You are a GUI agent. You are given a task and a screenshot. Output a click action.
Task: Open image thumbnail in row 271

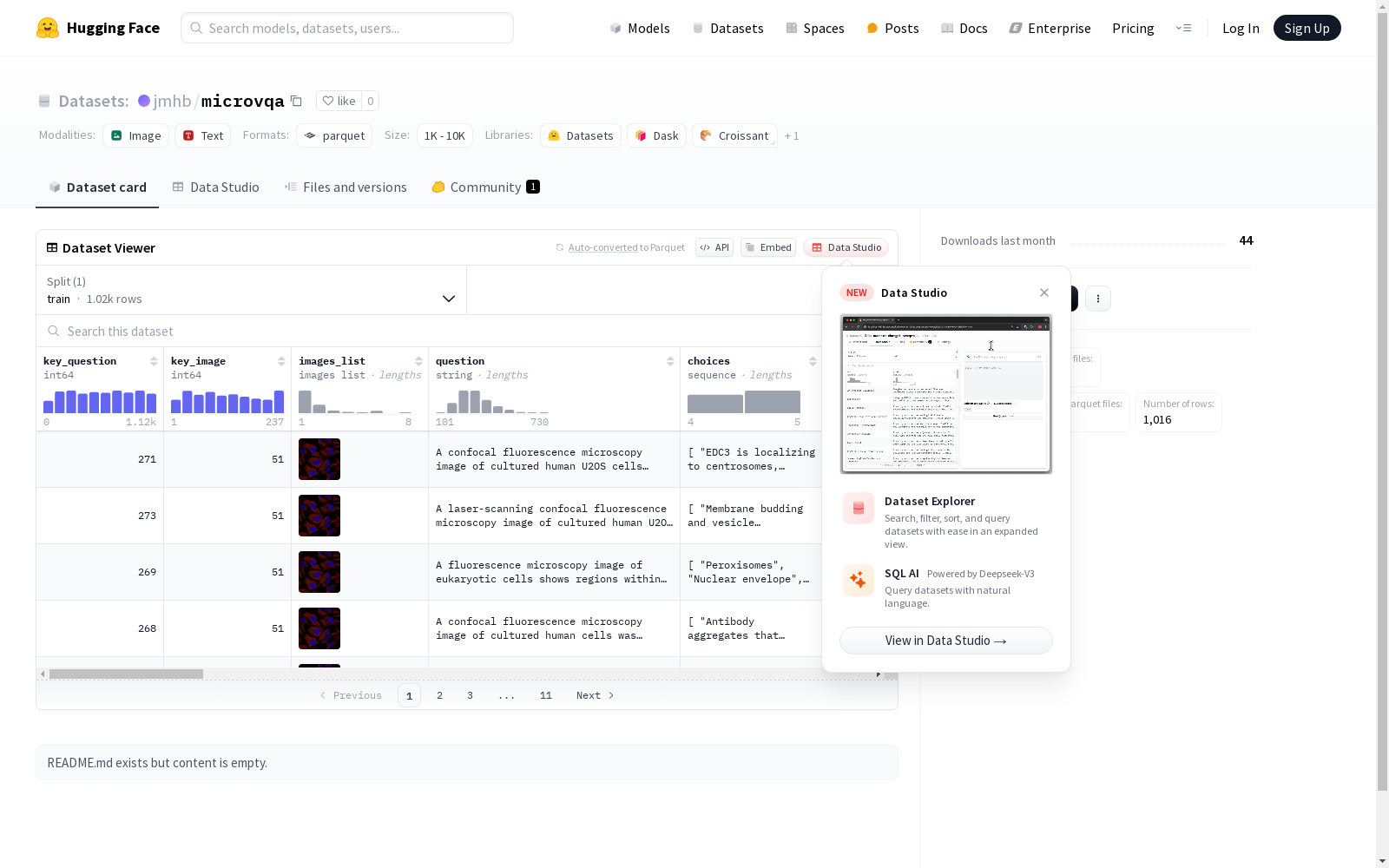319,459
